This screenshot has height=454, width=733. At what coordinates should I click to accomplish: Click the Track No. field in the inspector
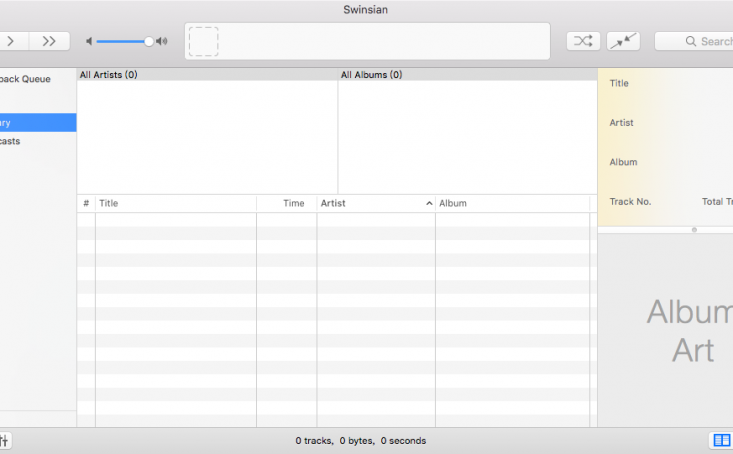tap(630, 202)
